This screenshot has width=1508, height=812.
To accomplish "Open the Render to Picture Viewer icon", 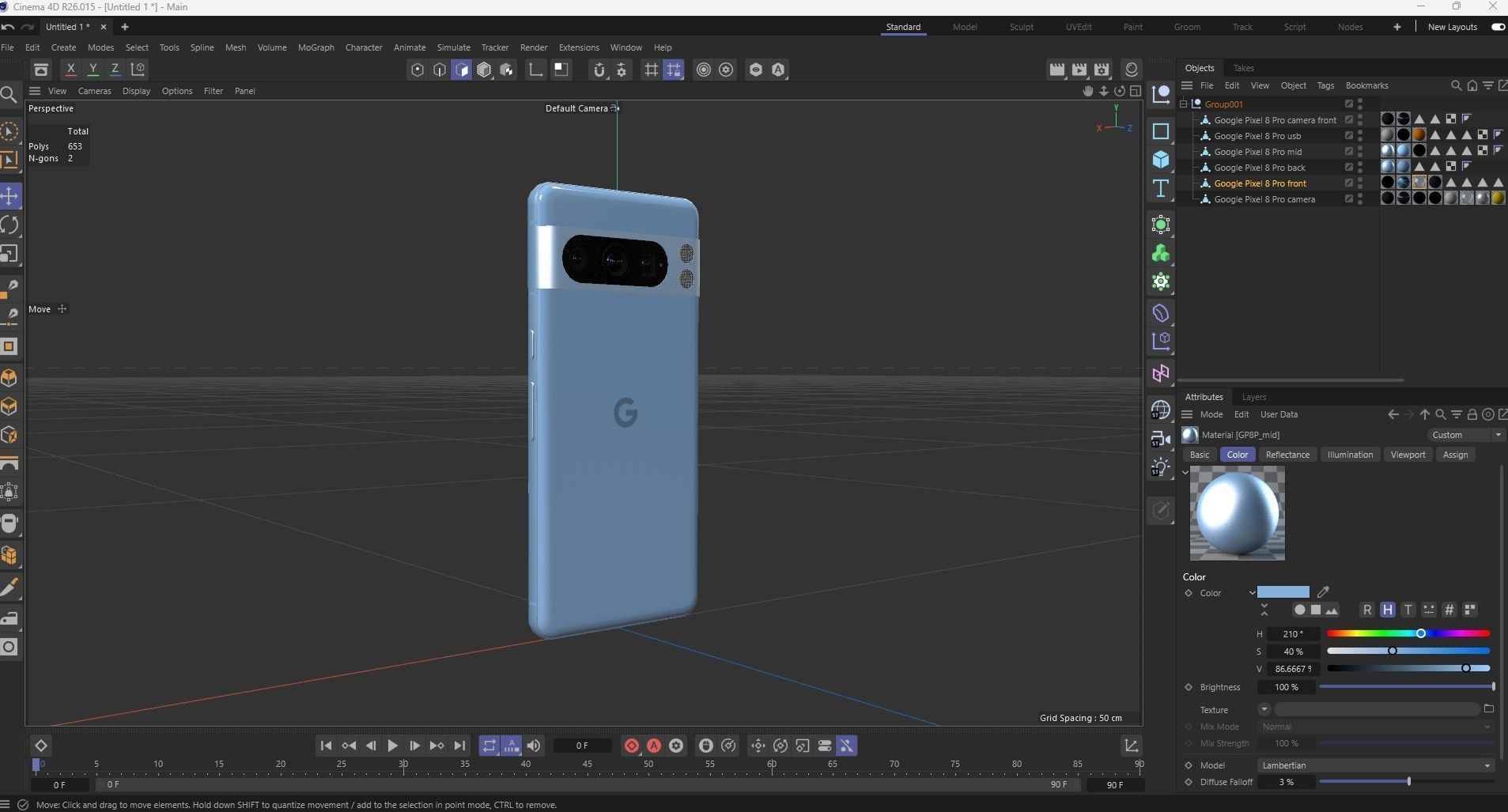I will (x=1079, y=70).
